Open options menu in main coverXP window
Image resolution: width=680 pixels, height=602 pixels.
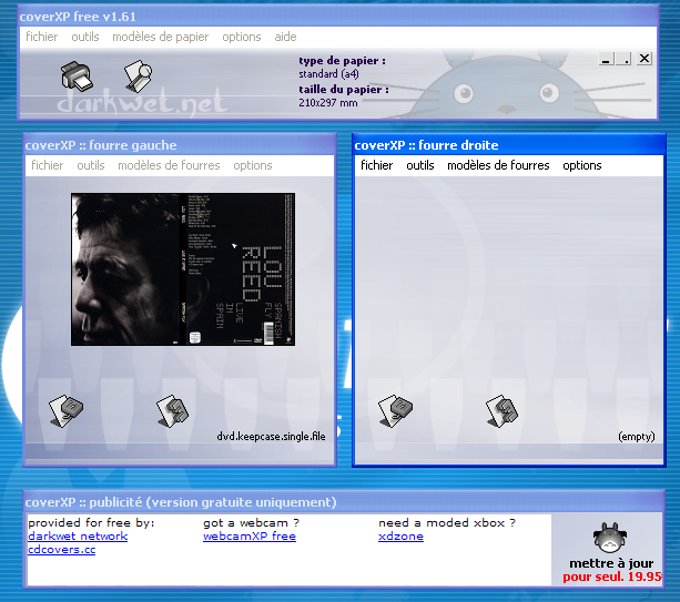[242, 37]
